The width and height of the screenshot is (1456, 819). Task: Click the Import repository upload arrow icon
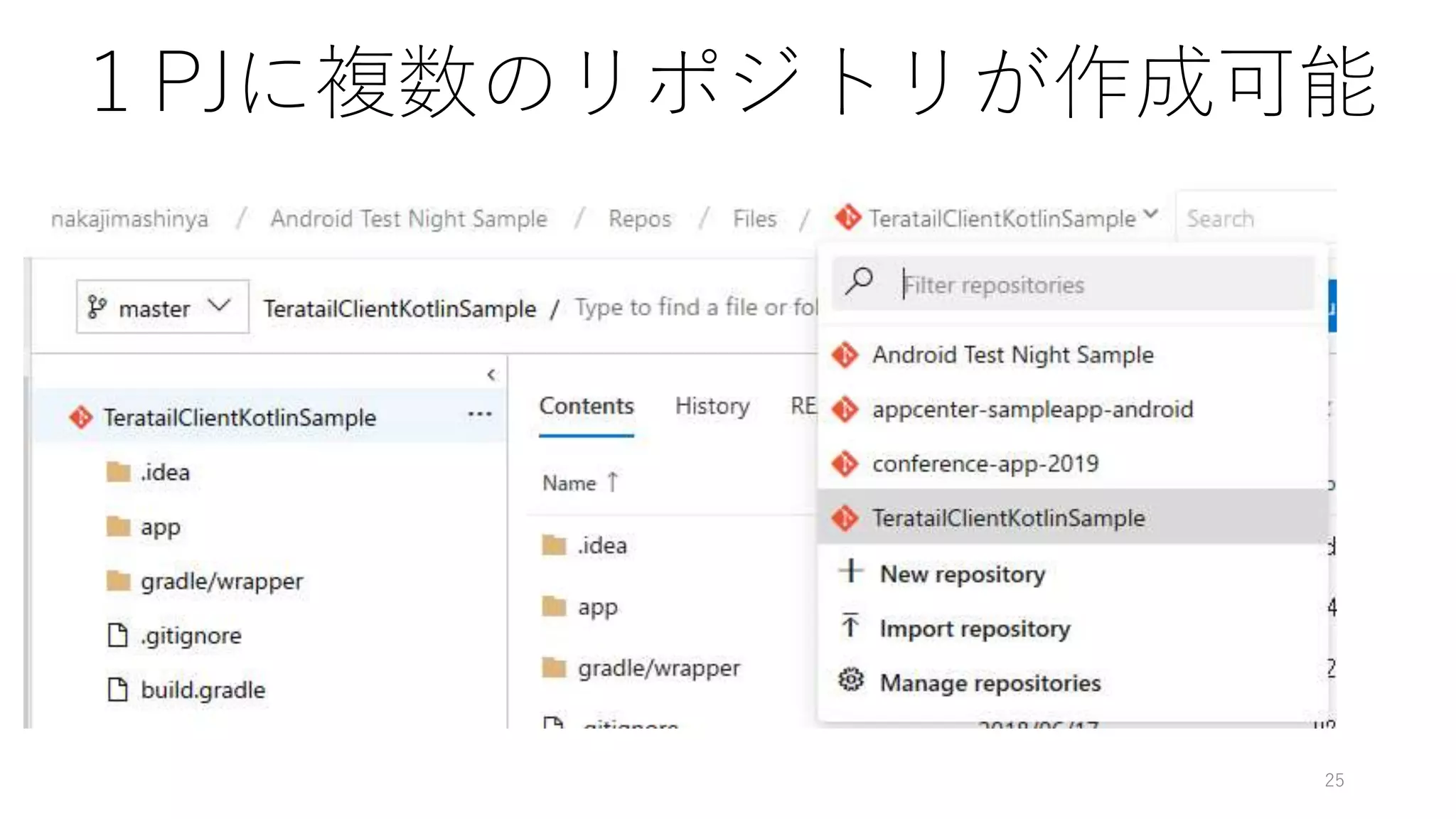pos(850,626)
